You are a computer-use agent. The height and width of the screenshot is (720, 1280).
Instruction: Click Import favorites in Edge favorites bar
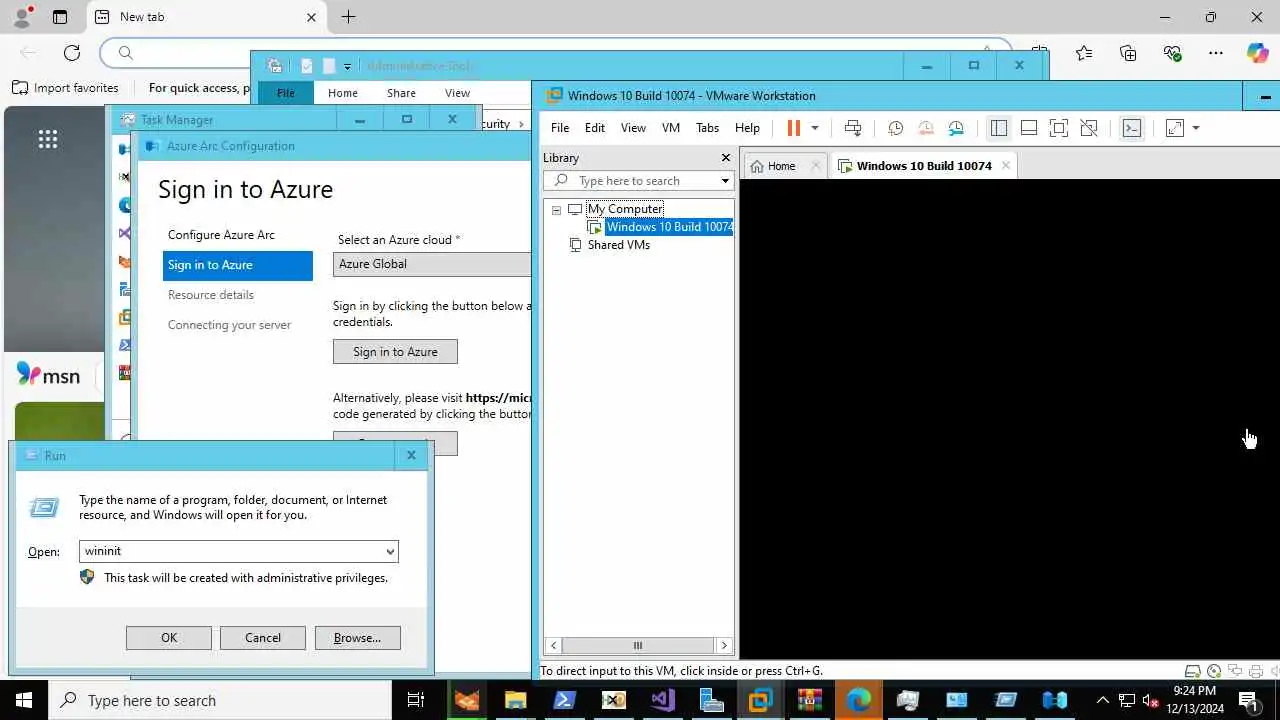click(x=65, y=88)
